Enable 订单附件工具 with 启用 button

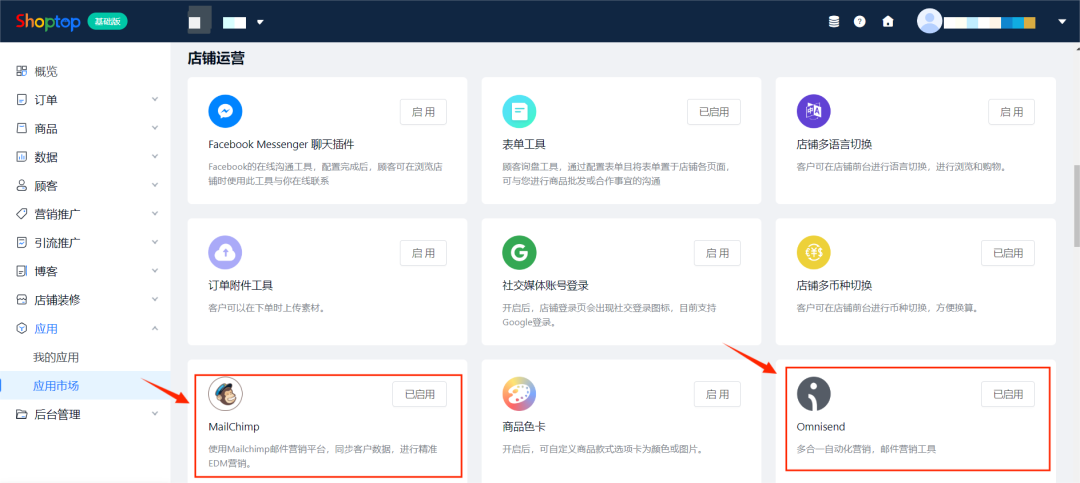pyautogui.click(x=423, y=253)
